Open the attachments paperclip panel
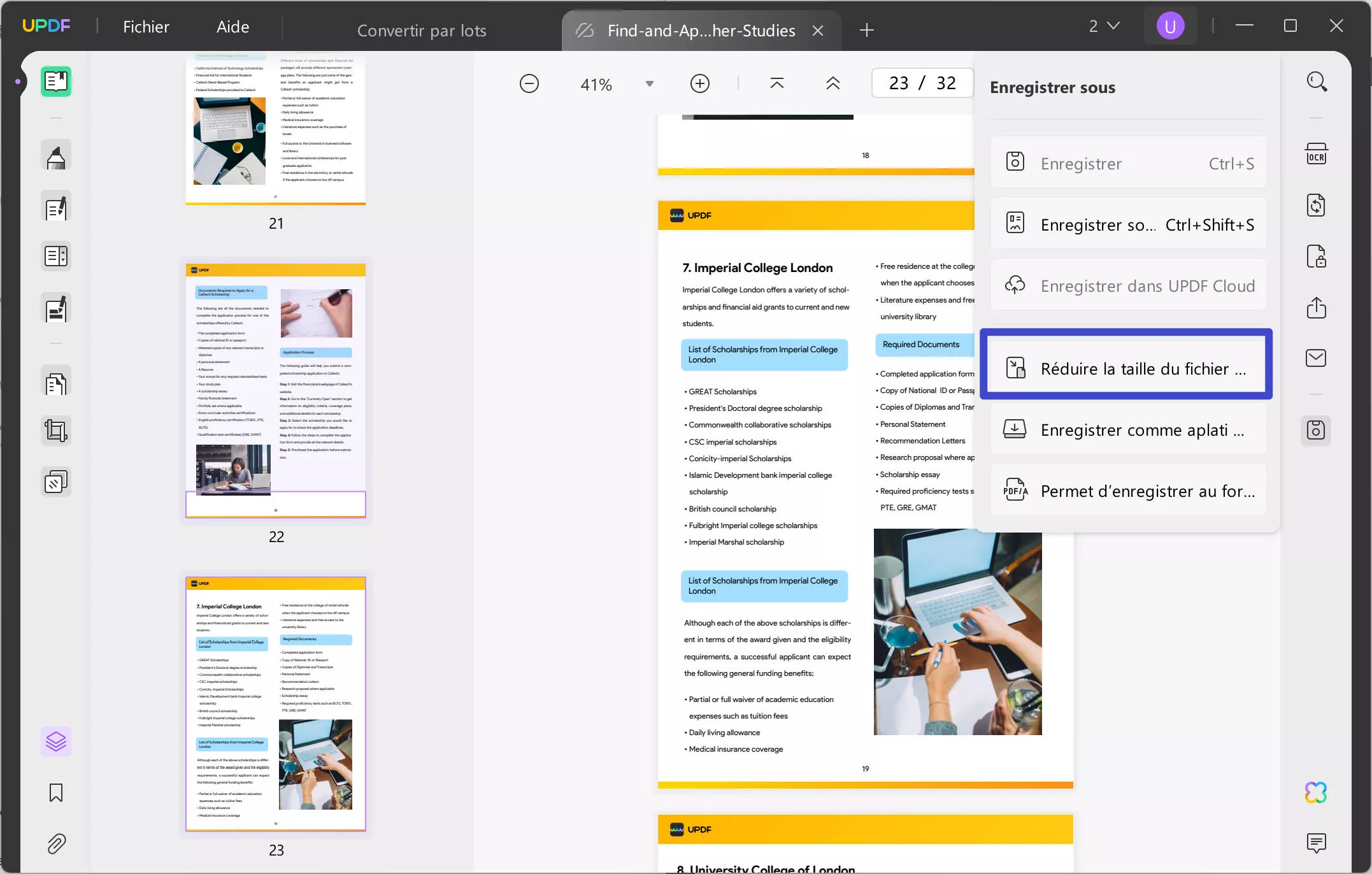1372x874 pixels. pos(56,843)
